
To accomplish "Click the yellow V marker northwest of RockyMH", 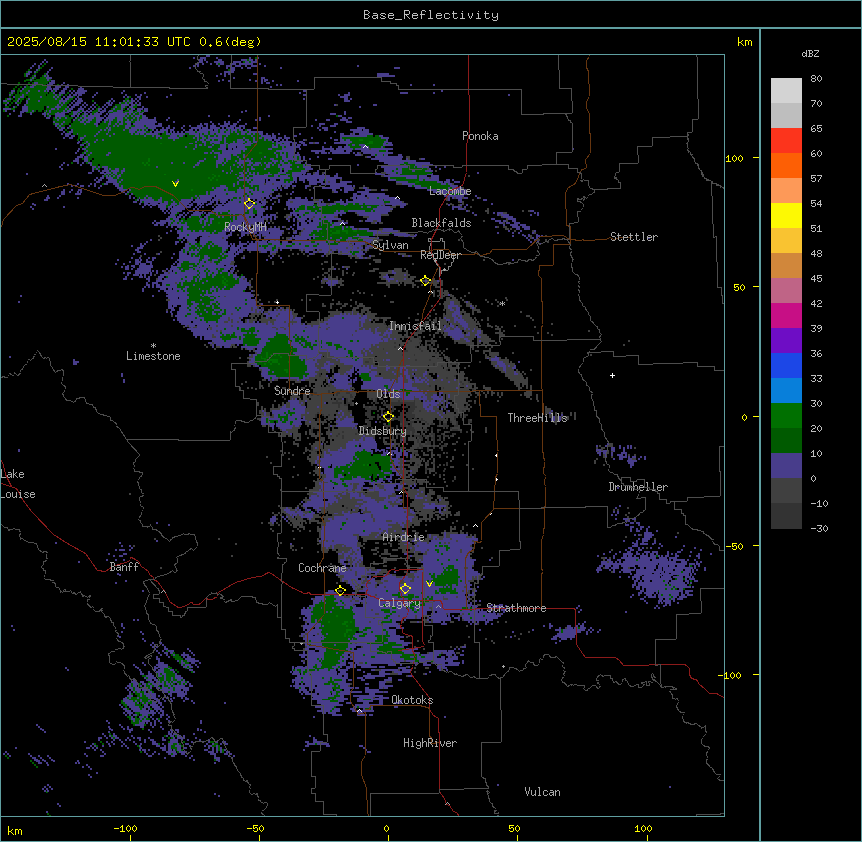I will (x=175, y=184).
